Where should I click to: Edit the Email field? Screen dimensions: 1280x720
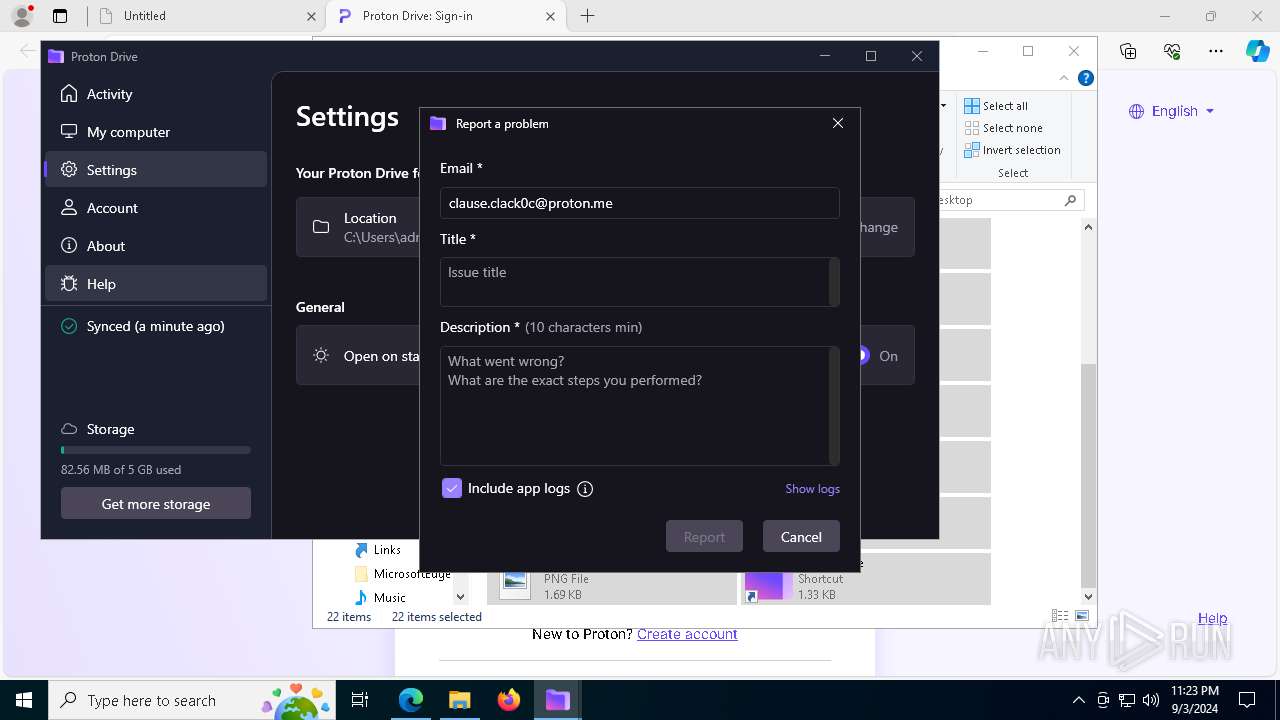pyautogui.click(x=639, y=203)
